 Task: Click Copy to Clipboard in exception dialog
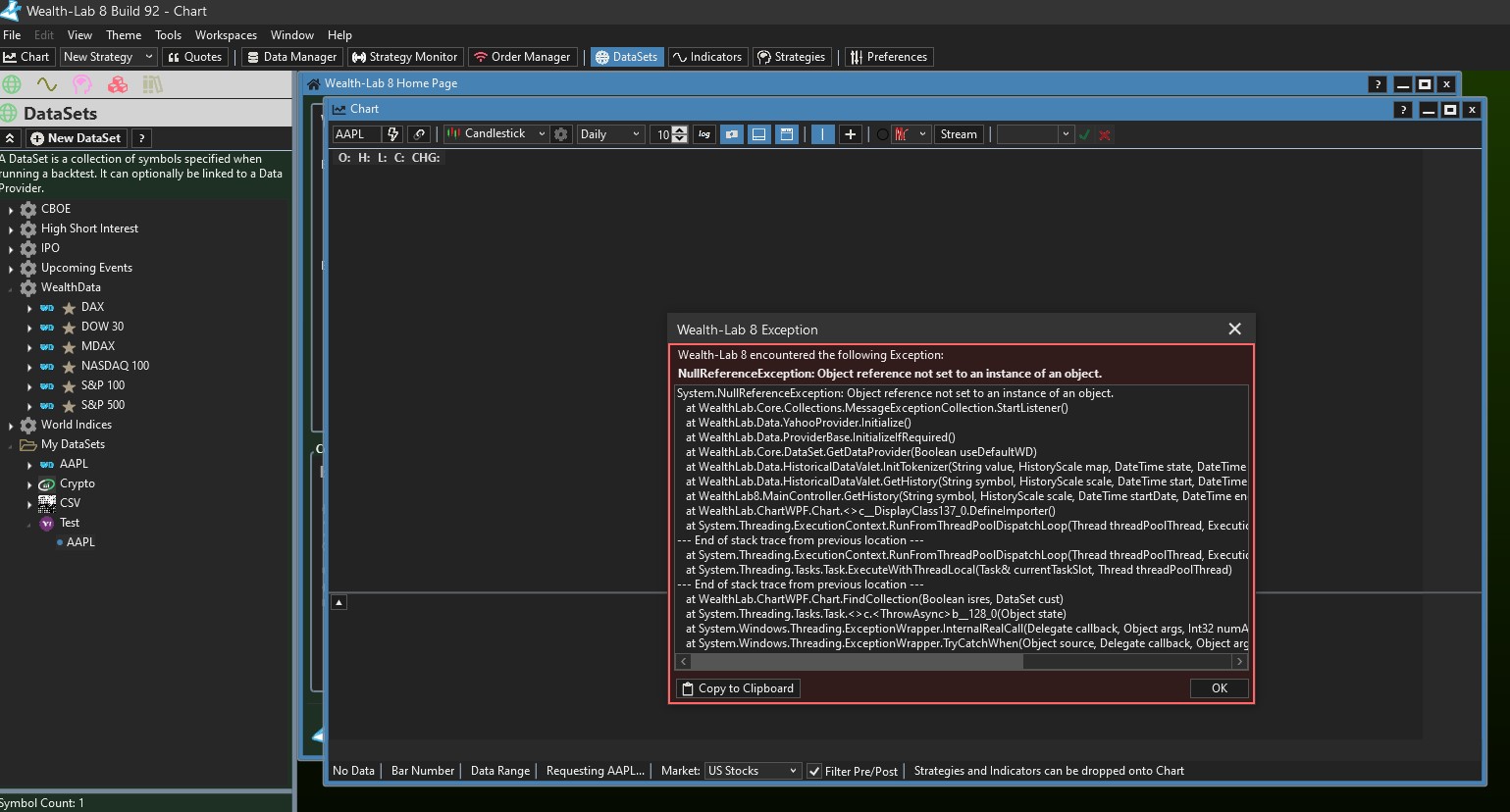coord(738,688)
